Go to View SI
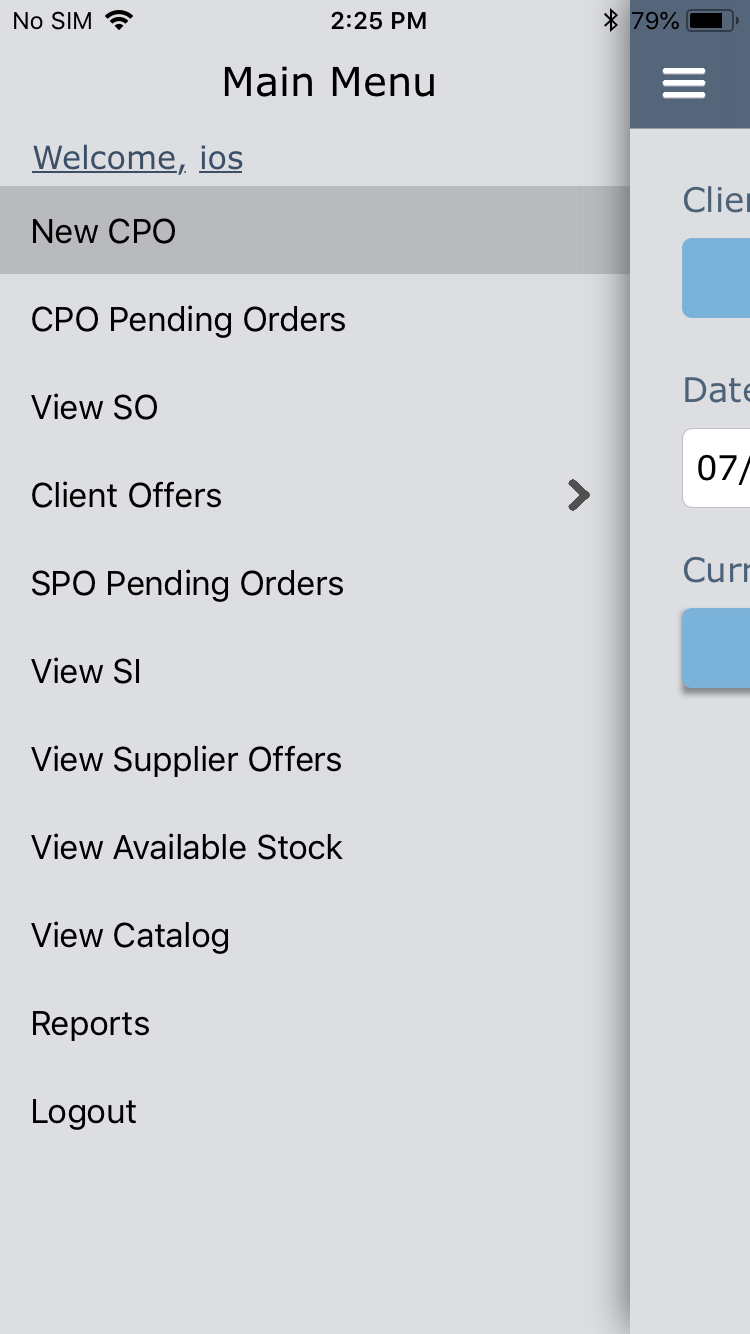This screenshot has height=1334, width=750. tap(86, 672)
